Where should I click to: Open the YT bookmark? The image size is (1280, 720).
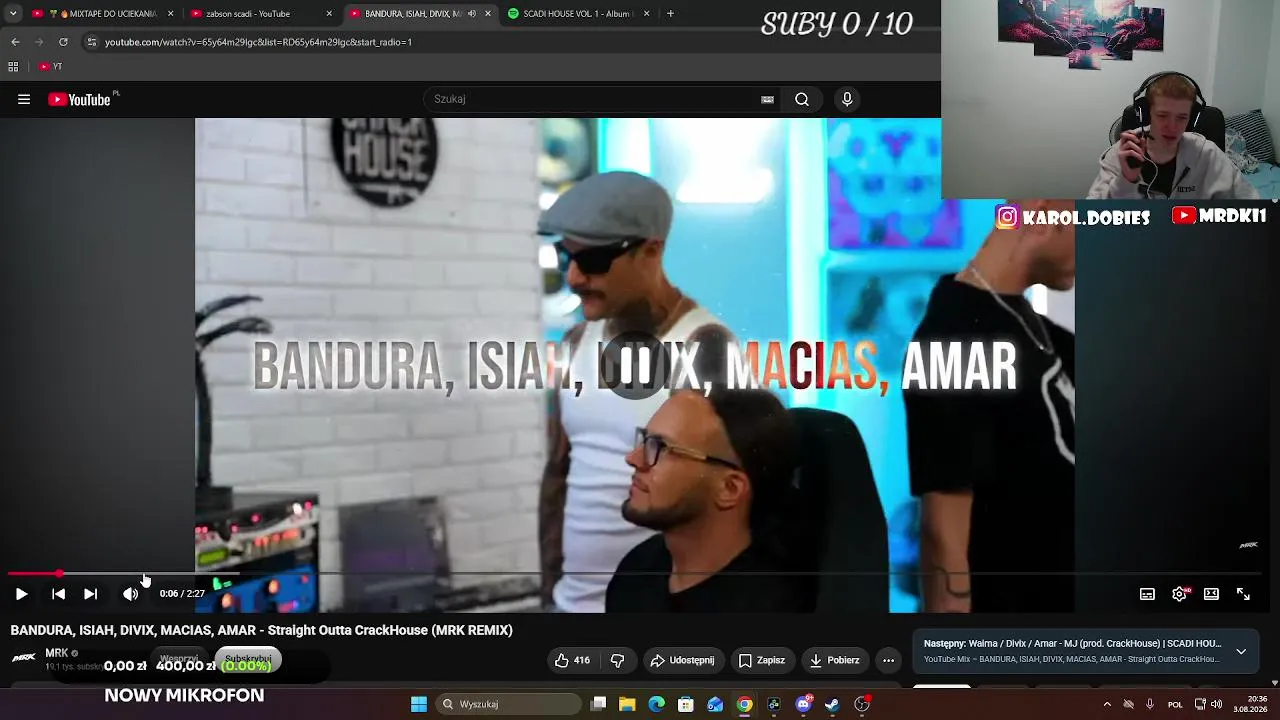coord(51,67)
